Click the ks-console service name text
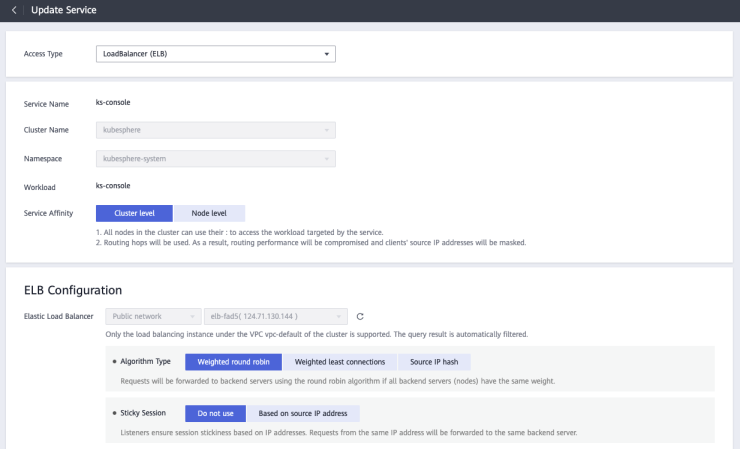The image size is (740, 449). [x=113, y=102]
